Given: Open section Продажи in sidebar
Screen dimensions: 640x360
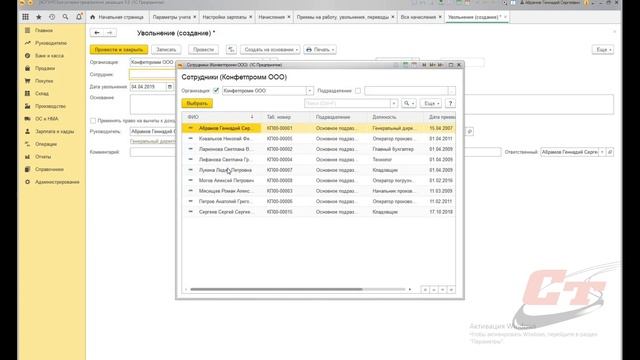Looking at the screenshot, I should pyautogui.click(x=44, y=68).
